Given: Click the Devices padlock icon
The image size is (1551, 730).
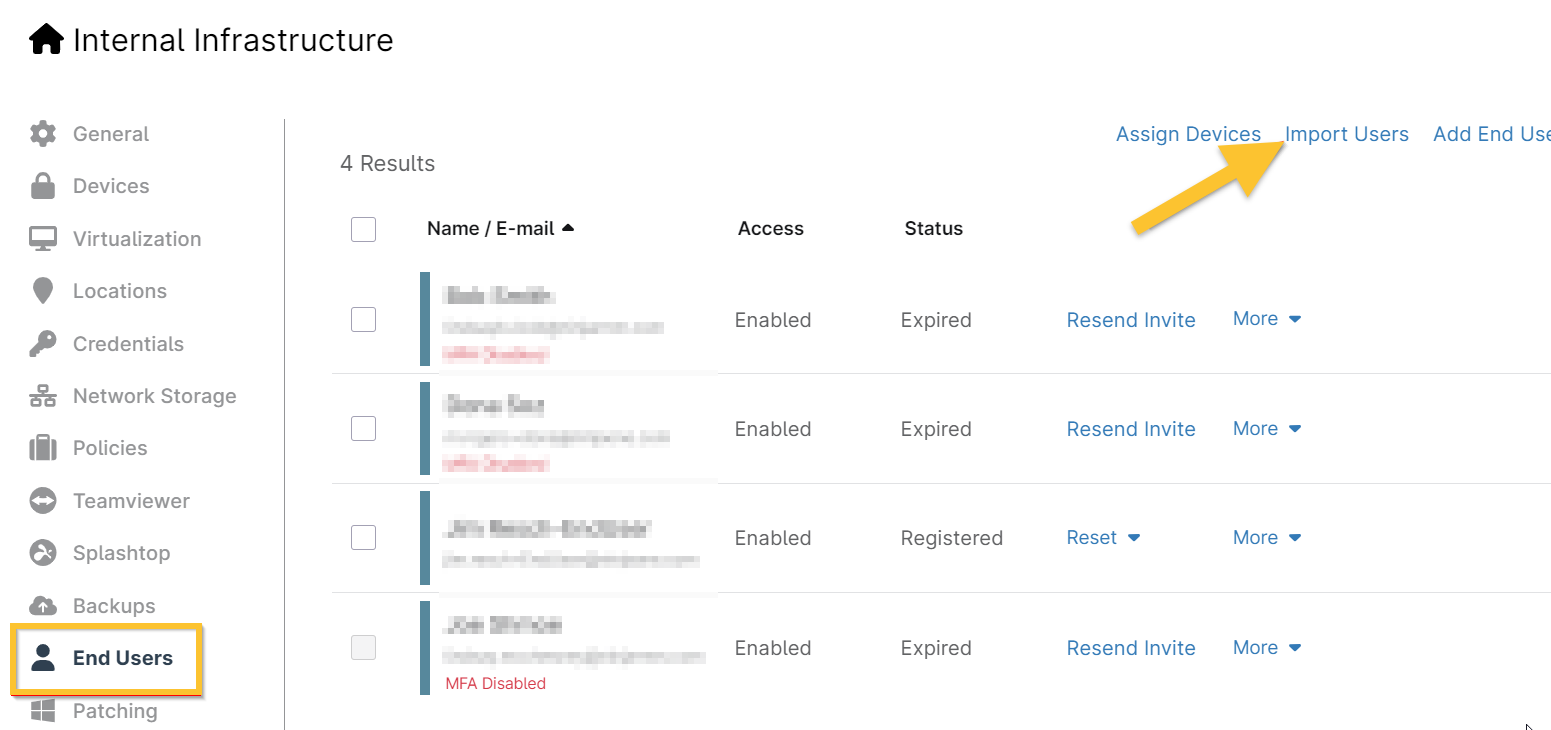Looking at the screenshot, I should pyautogui.click(x=43, y=186).
